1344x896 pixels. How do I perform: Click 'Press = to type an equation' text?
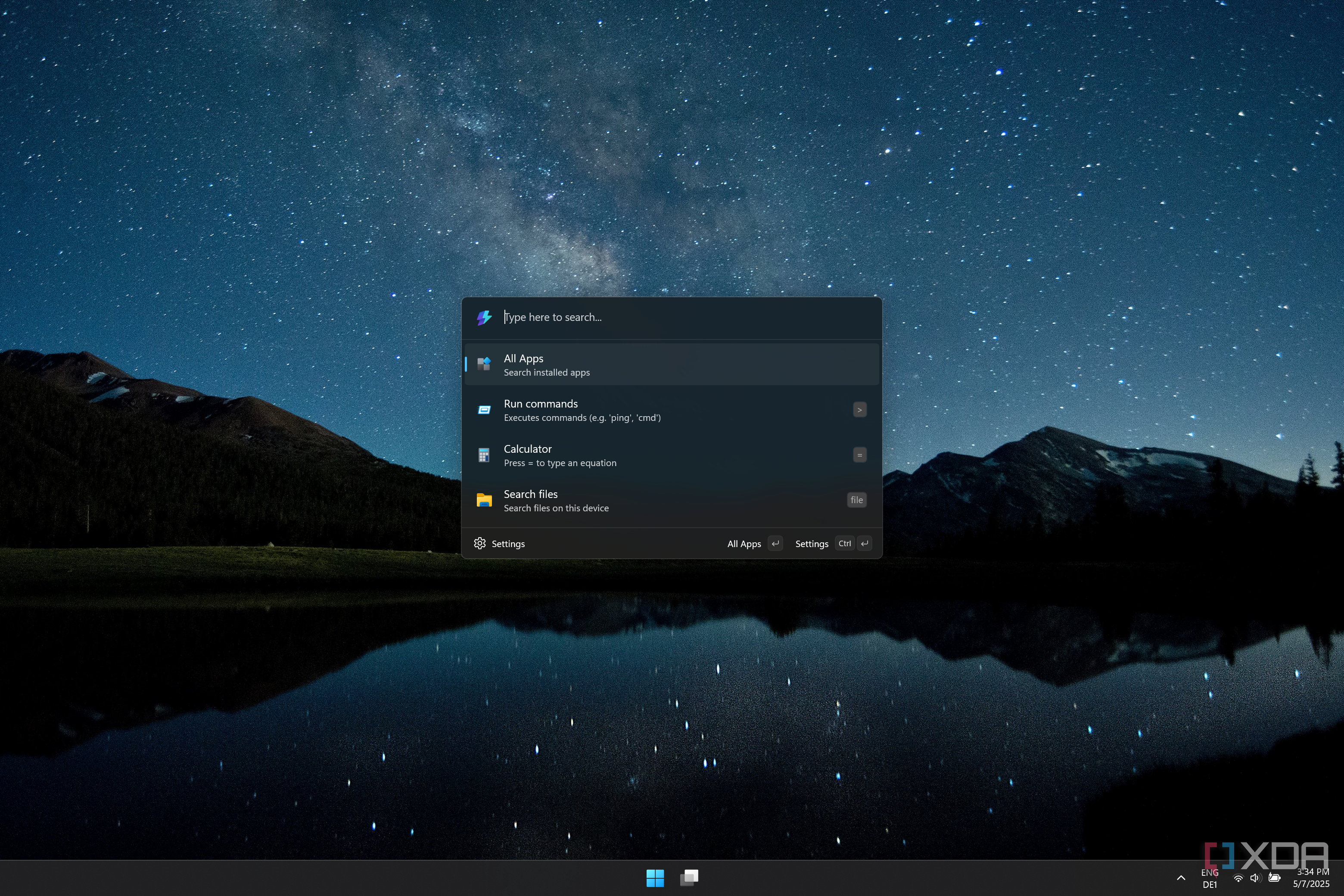coord(560,463)
